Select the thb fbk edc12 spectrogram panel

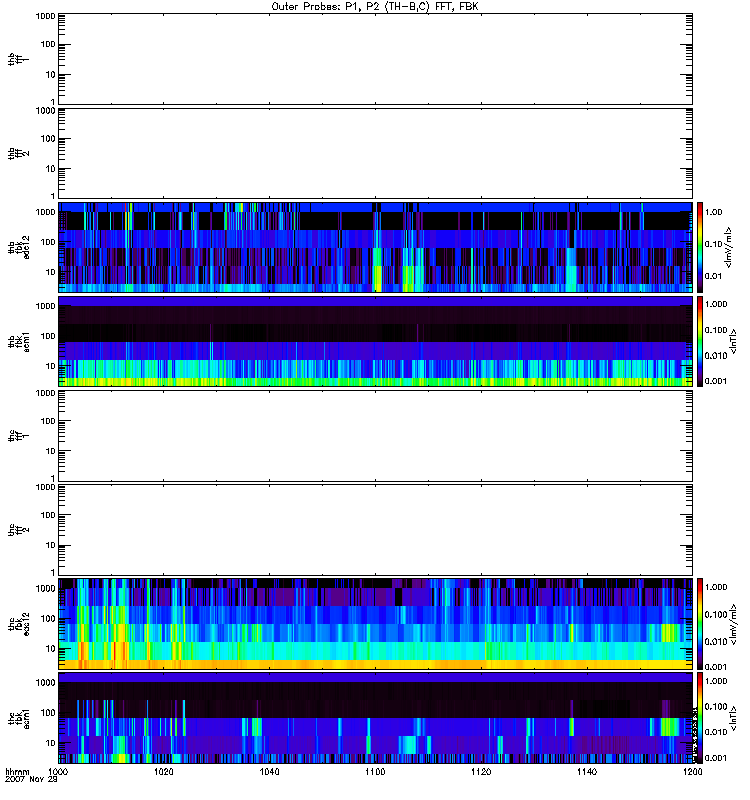point(375,247)
